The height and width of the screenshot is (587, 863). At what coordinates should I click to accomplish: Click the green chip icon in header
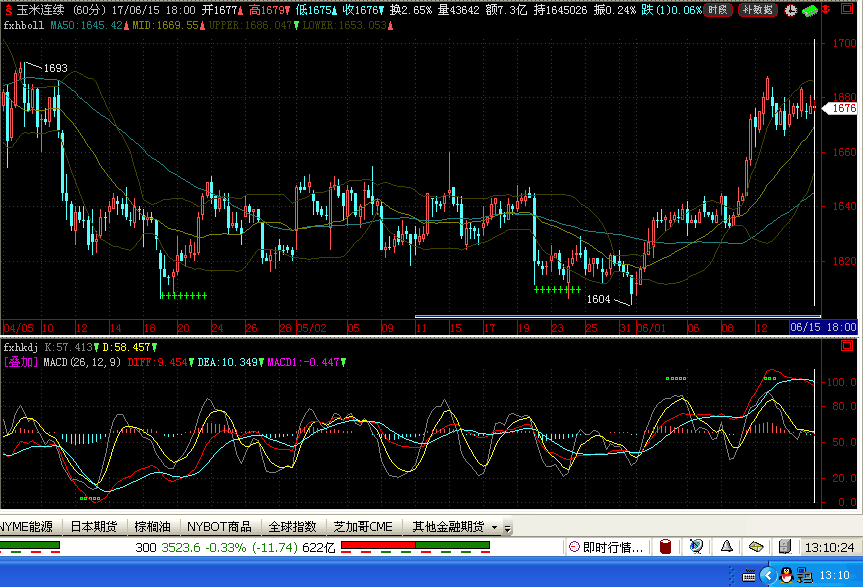pos(811,11)
